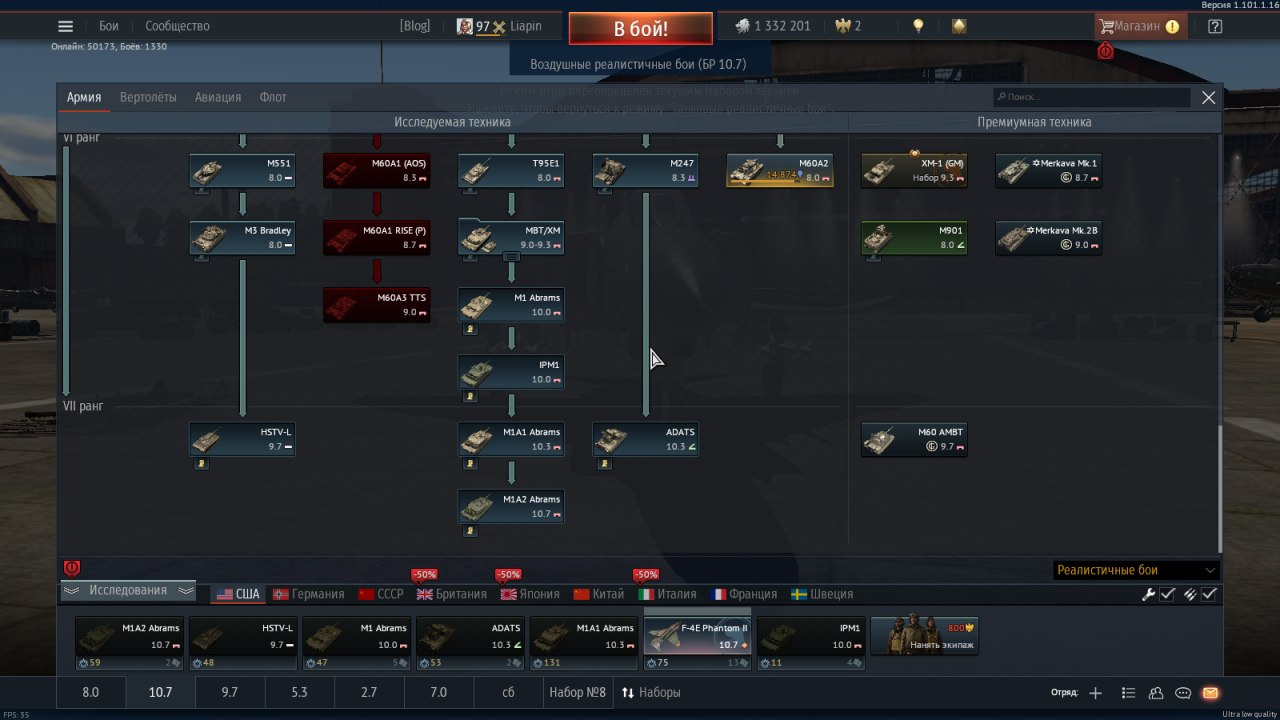Select the Китай nation tab

[x=599, y=594]
